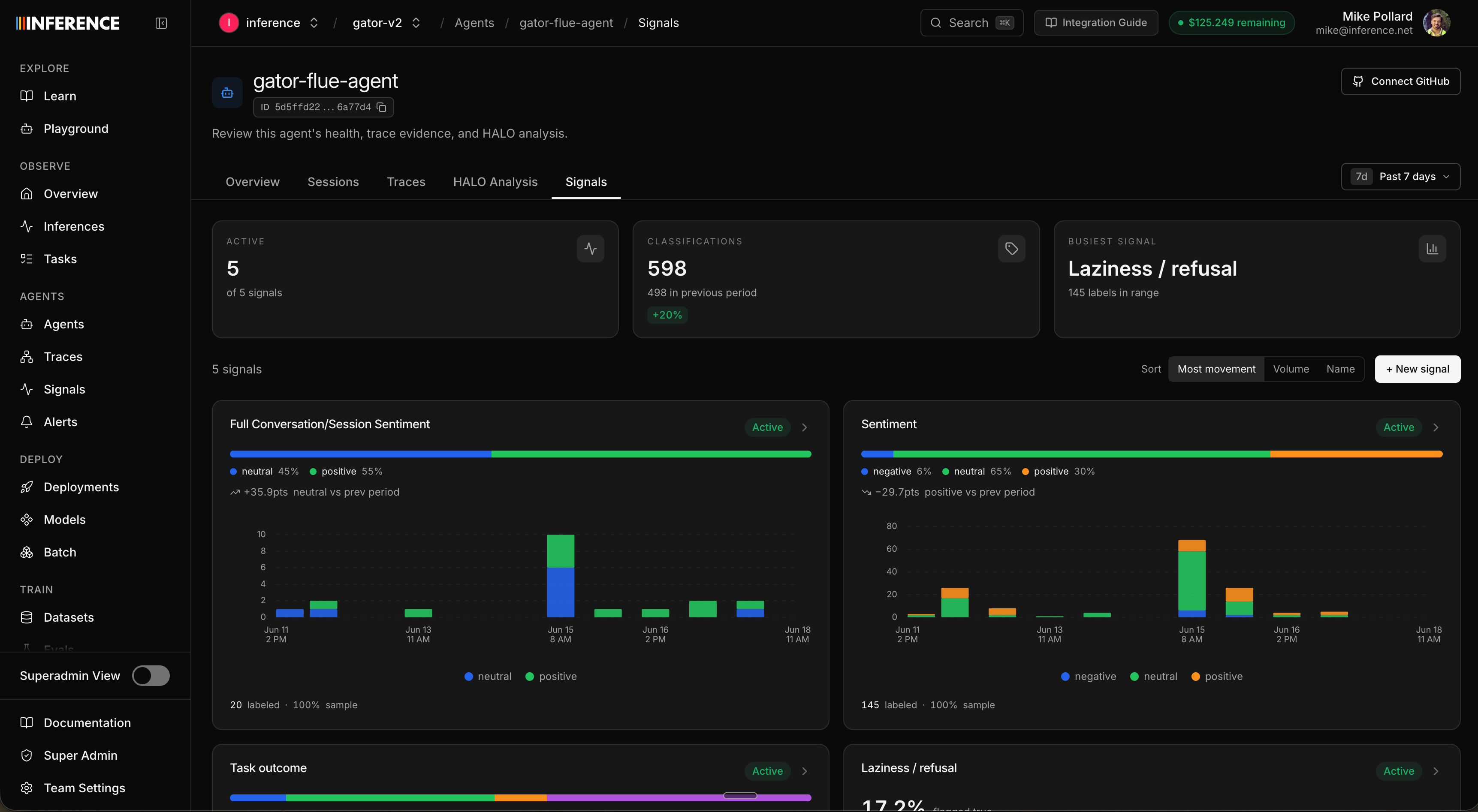Click Active badge on Task outcome card
This screenshot has width=1478, height=812.
point(767,771)
